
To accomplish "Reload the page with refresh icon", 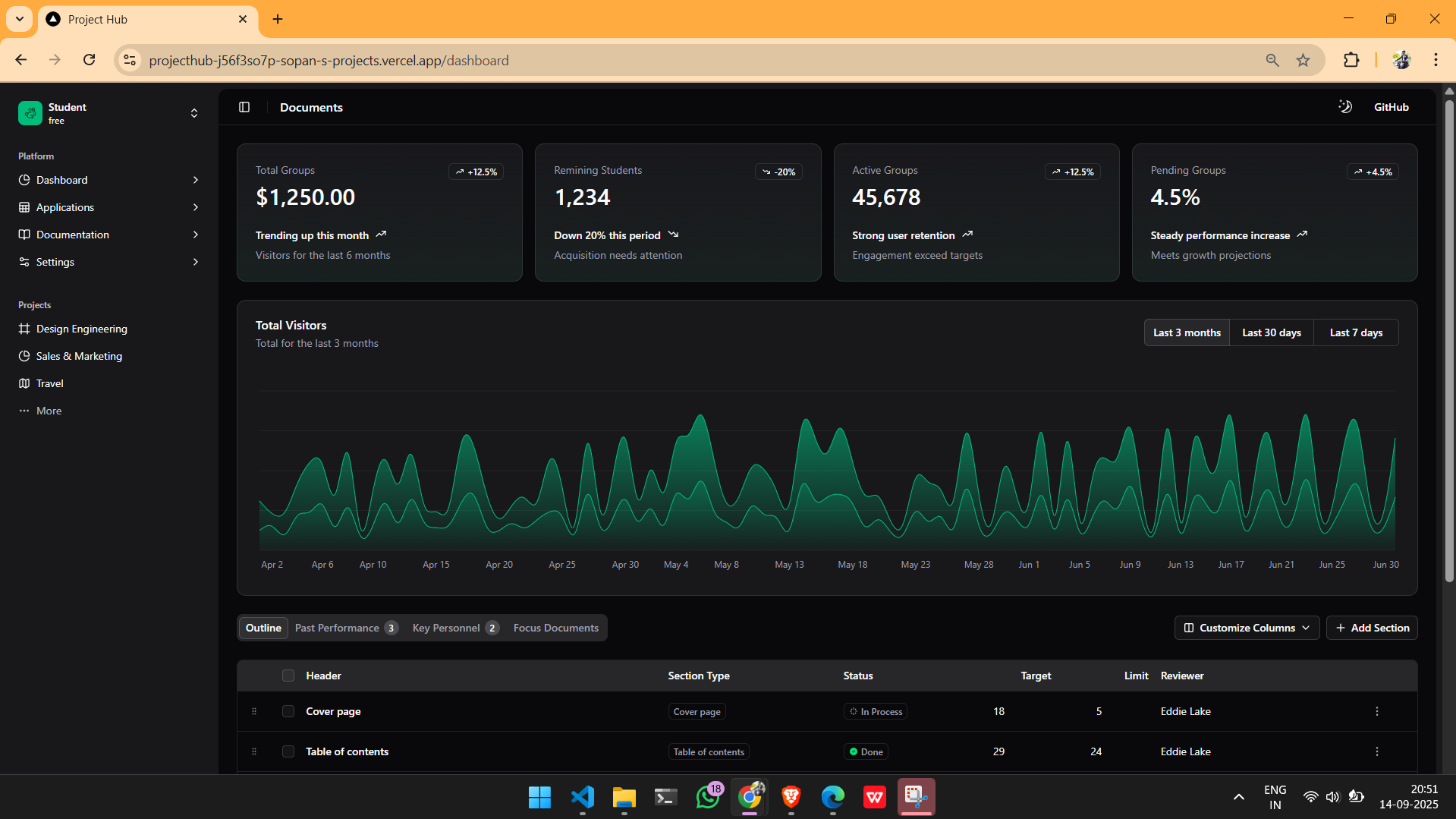I will [90, 60].
